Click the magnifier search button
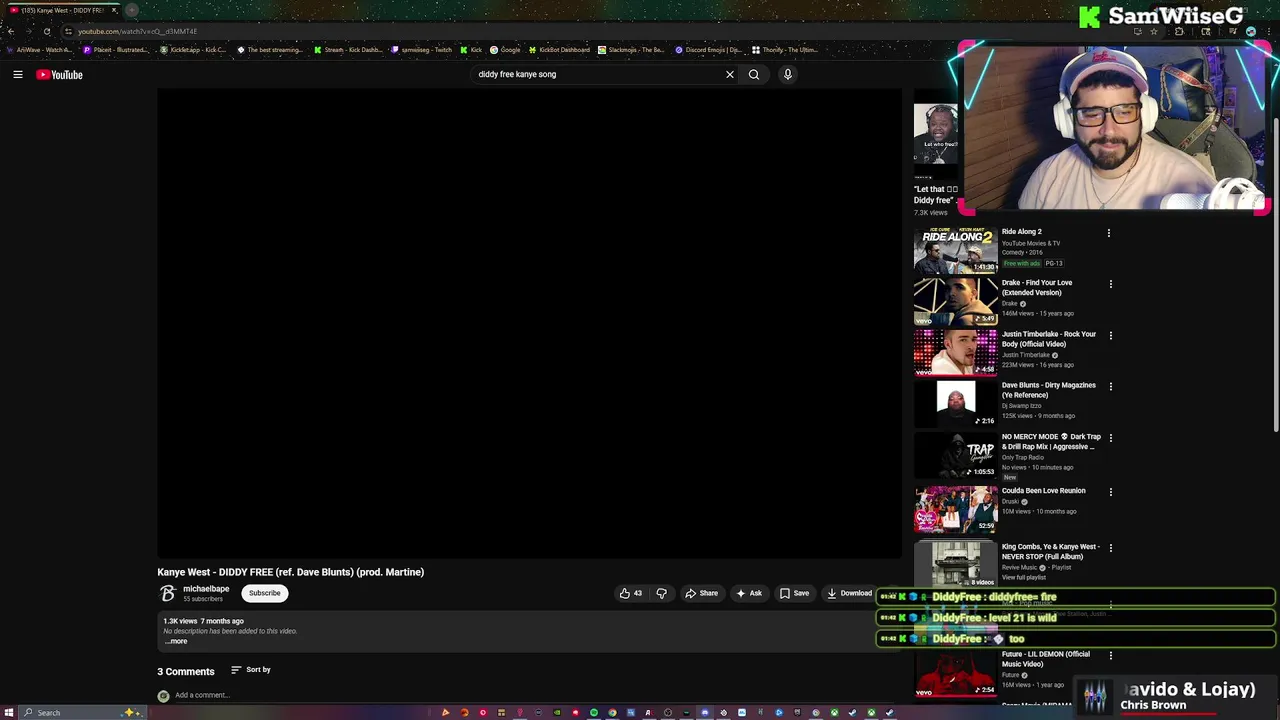 coord(754,74)
